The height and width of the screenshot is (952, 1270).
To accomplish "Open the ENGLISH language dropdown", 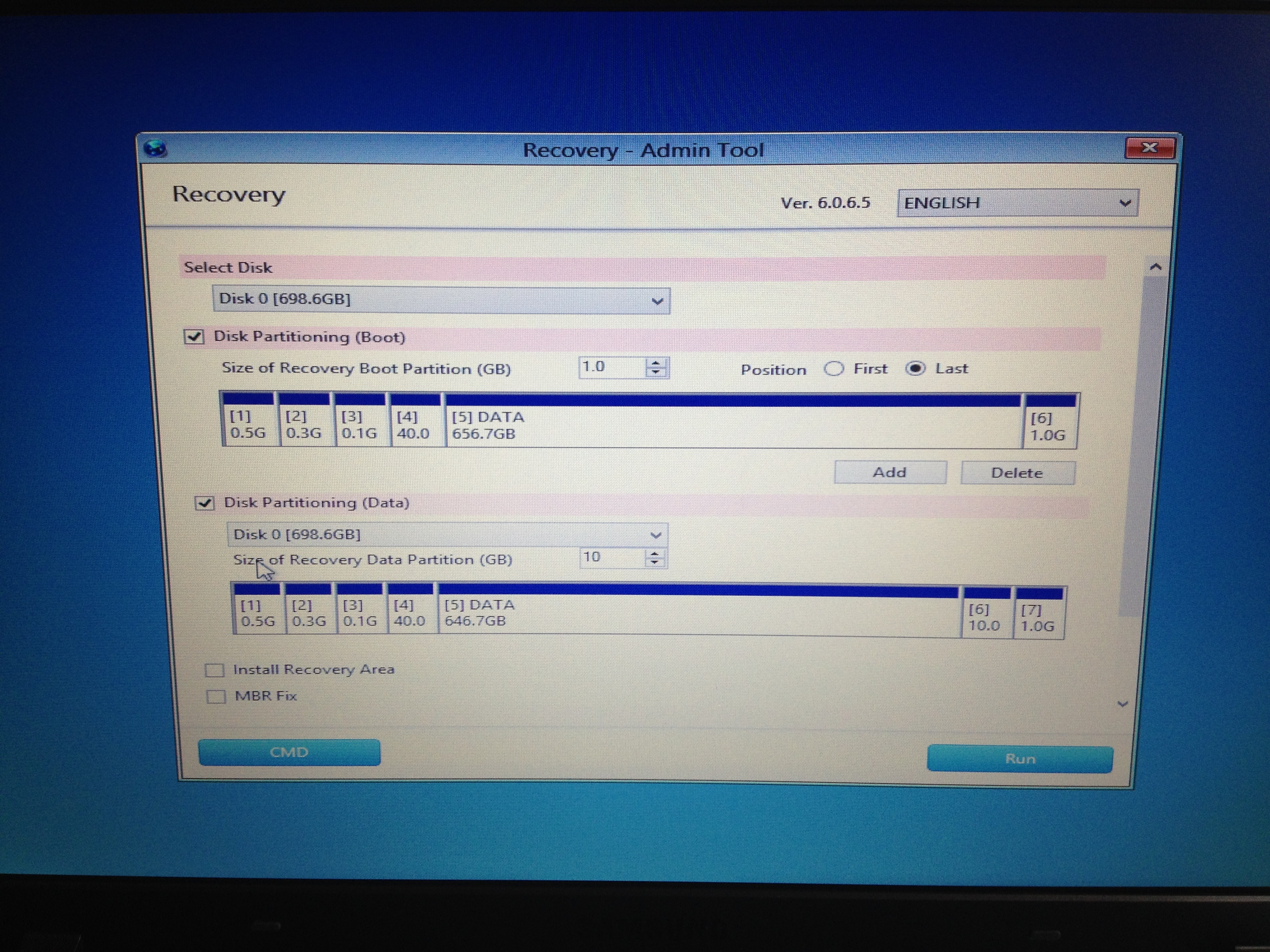I will [1017, 203].
